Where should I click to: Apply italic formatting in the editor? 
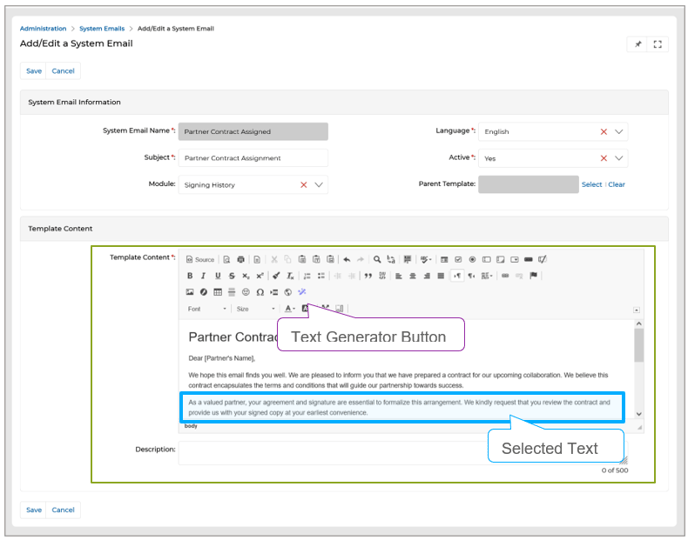point(204,276)
